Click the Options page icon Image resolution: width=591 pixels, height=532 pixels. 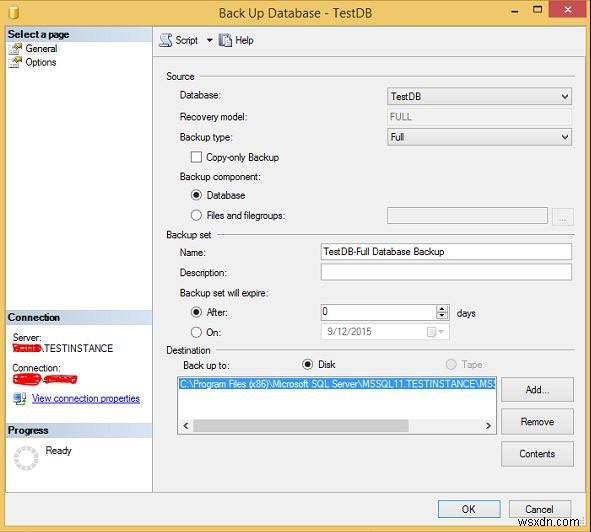pyautogui.click(x=15, y=63)
